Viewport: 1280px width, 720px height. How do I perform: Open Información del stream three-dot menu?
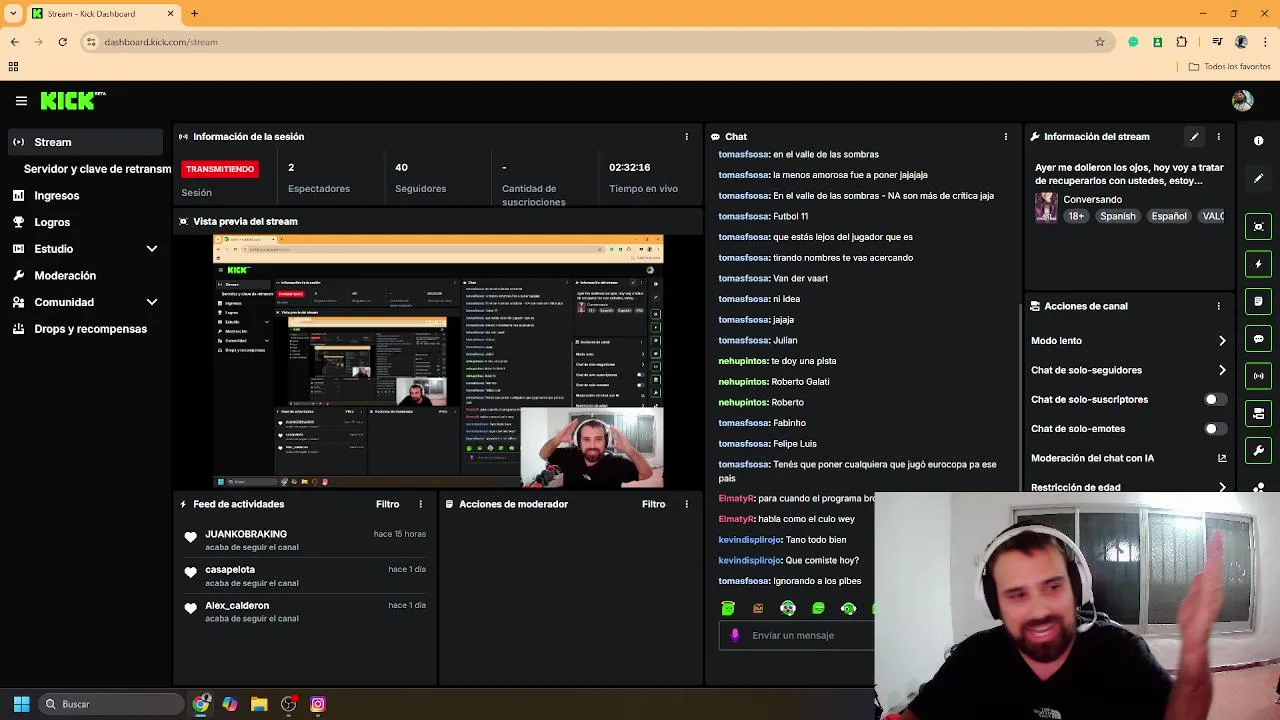pos(1218,136)
